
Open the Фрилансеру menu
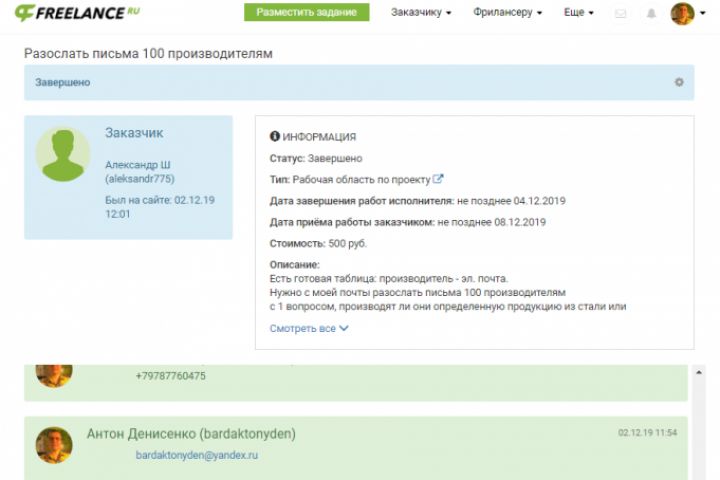[507, 12]
